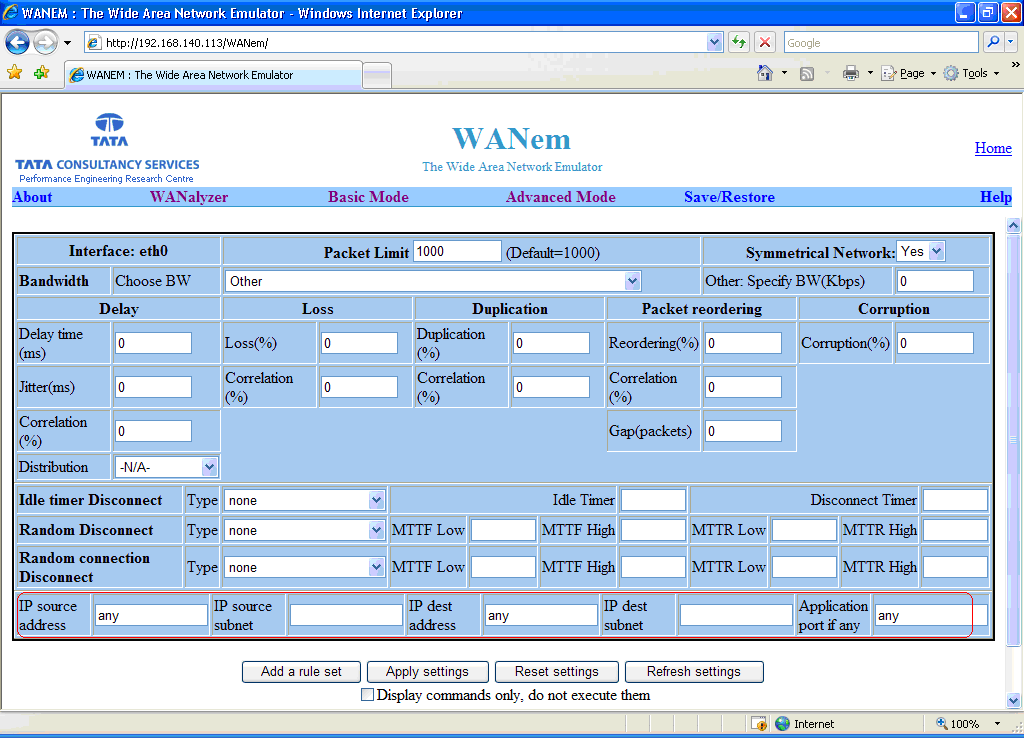Screen dimensions: 1024x738
Task: Go forward with the browser Forward arrow
Action: point(45,43)
